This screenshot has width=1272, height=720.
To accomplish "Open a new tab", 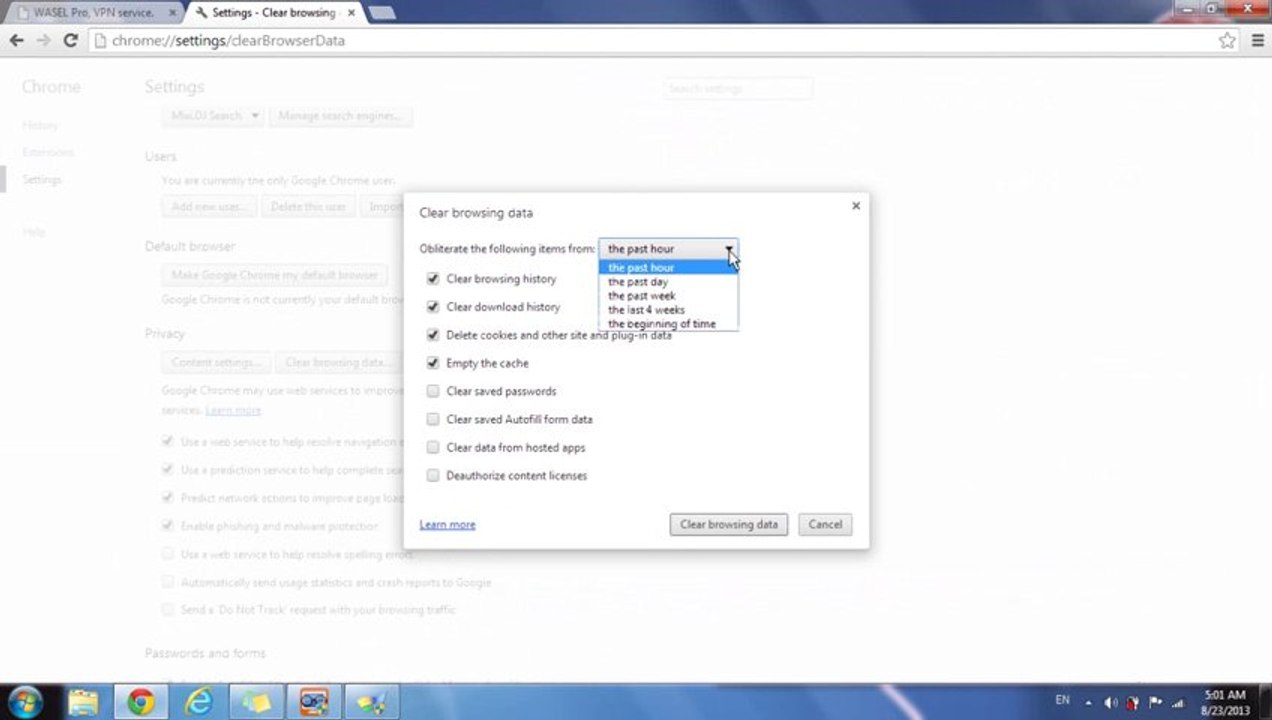I will (382, 13).
